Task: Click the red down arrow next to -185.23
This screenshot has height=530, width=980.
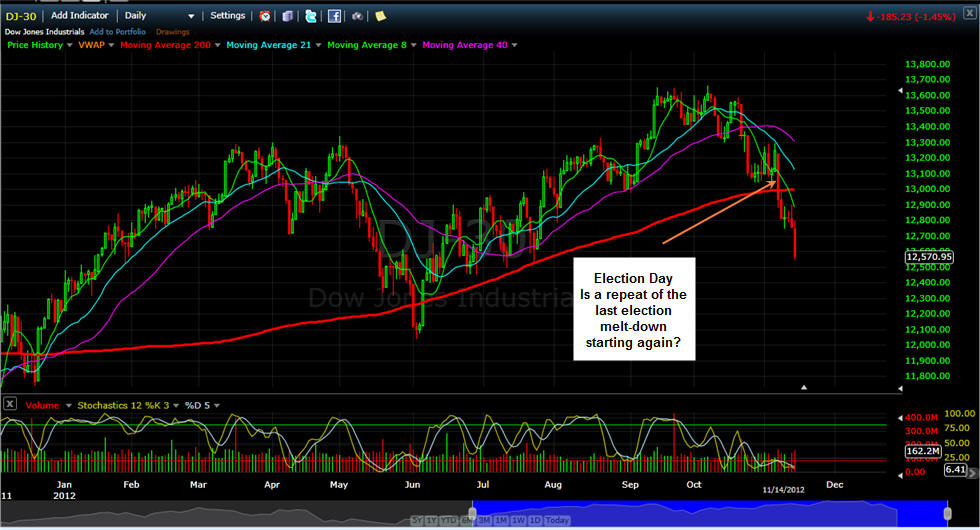Action: [x=870, y=17]
